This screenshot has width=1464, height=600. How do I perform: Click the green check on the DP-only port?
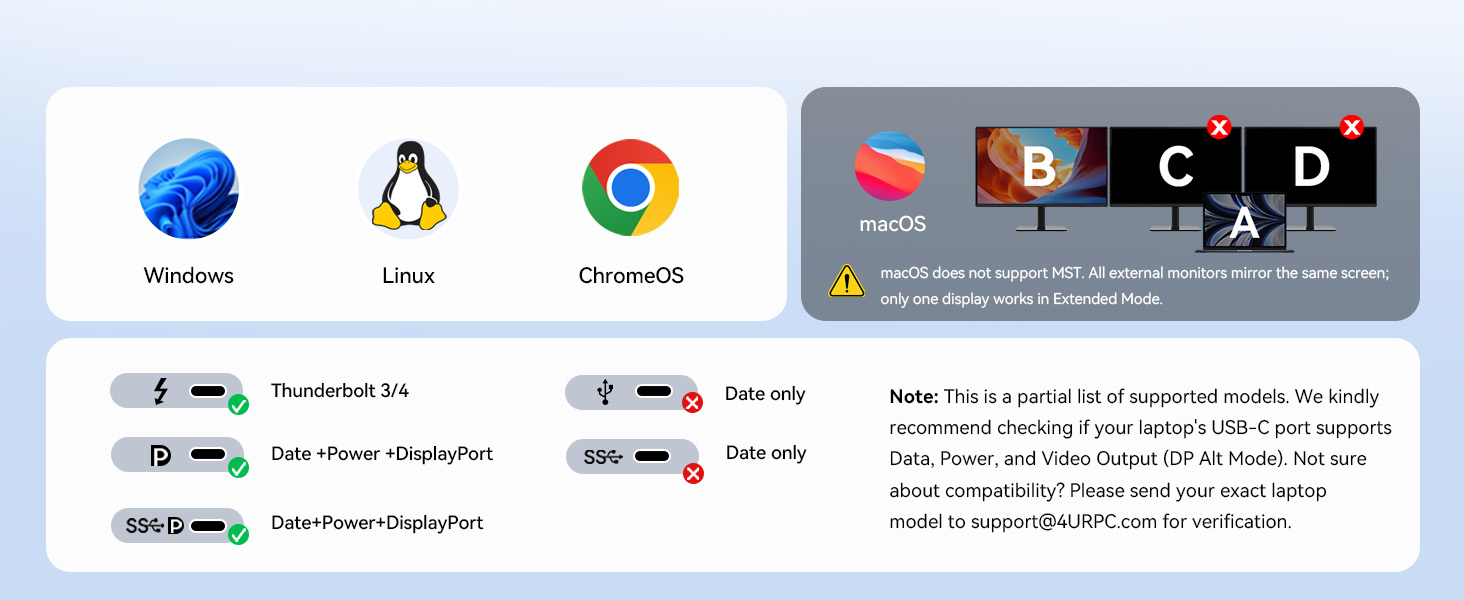(238, 468)
